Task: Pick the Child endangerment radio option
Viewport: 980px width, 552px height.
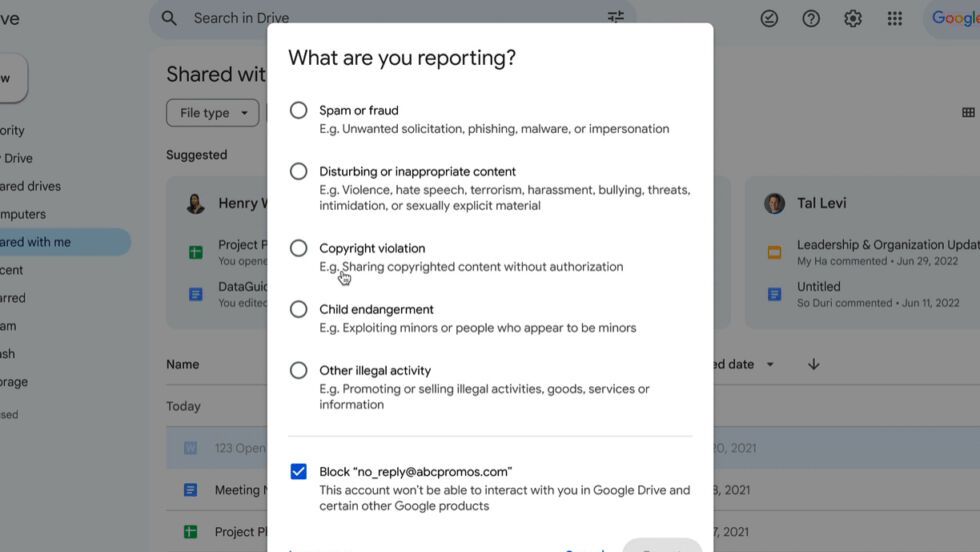Action: (298, 309)
